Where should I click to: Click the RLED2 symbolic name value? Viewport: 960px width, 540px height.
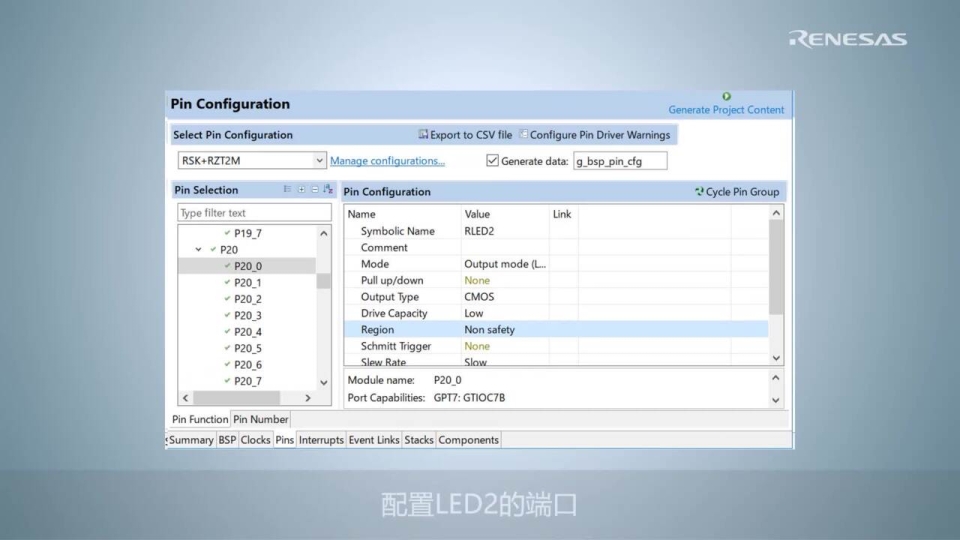click(x=479, y=231)
